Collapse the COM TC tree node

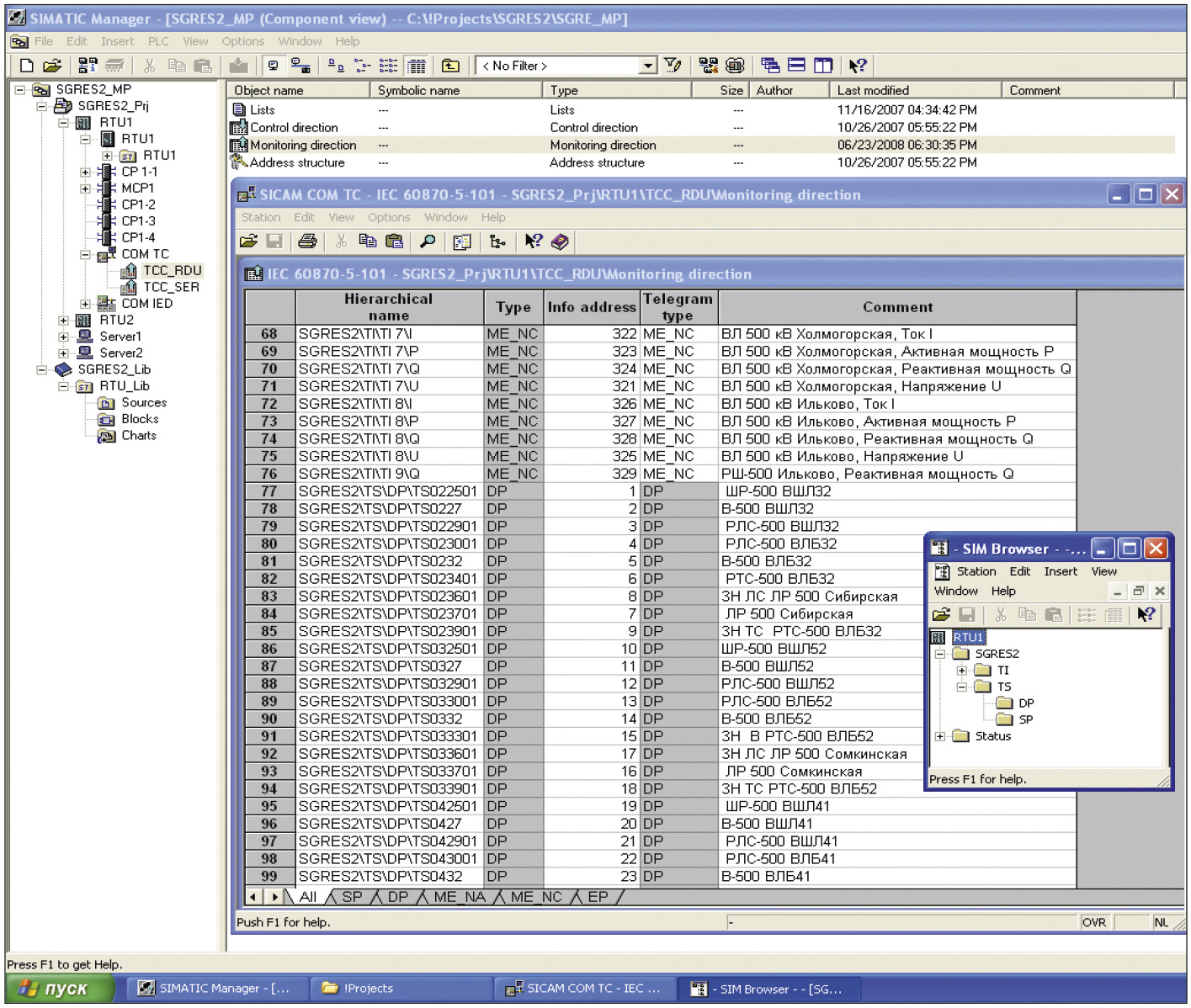coord(85,254)
